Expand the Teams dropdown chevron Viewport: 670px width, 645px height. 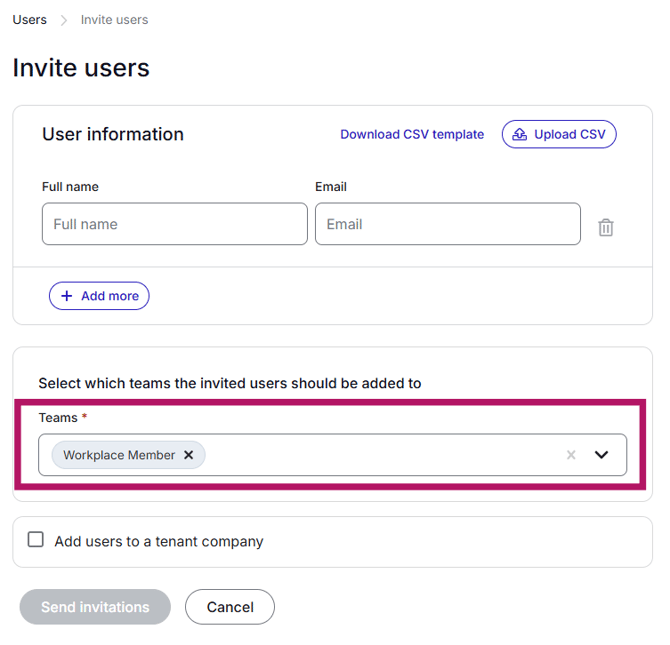601,455
